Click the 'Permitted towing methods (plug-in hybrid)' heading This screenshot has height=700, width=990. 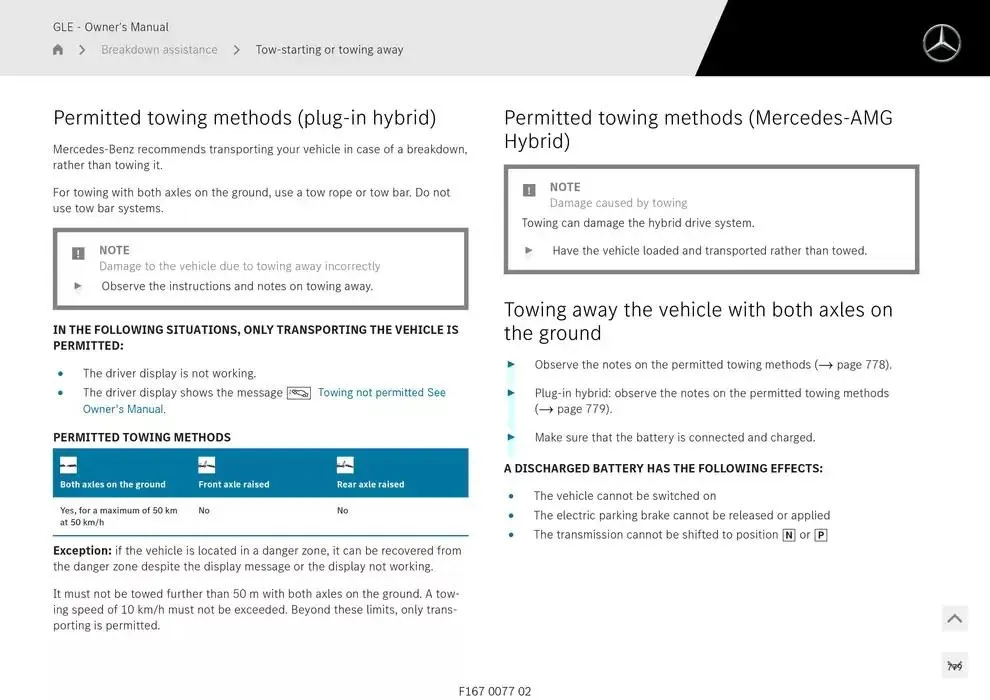[244, 118]
